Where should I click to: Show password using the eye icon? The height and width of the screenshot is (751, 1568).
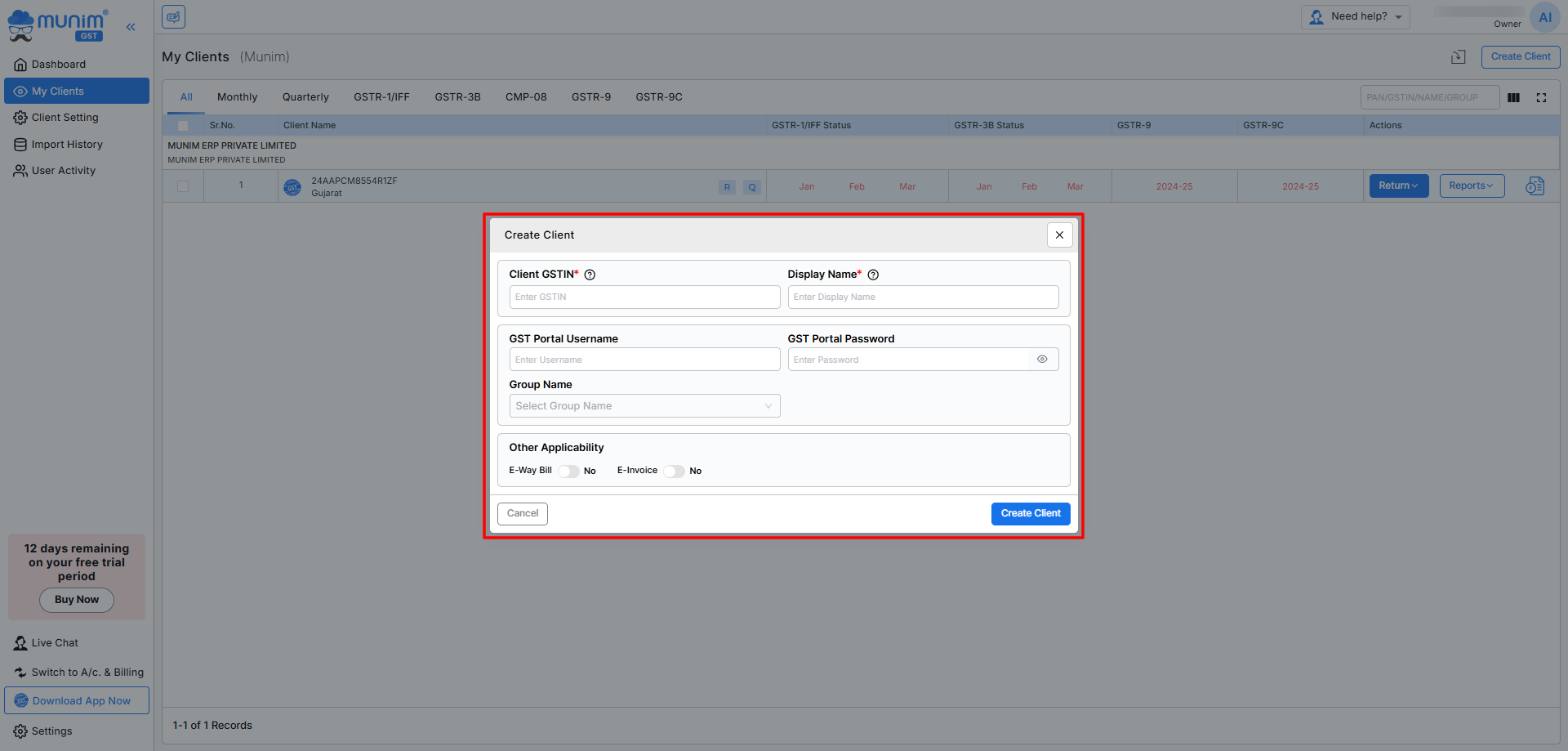(1042, 360)
